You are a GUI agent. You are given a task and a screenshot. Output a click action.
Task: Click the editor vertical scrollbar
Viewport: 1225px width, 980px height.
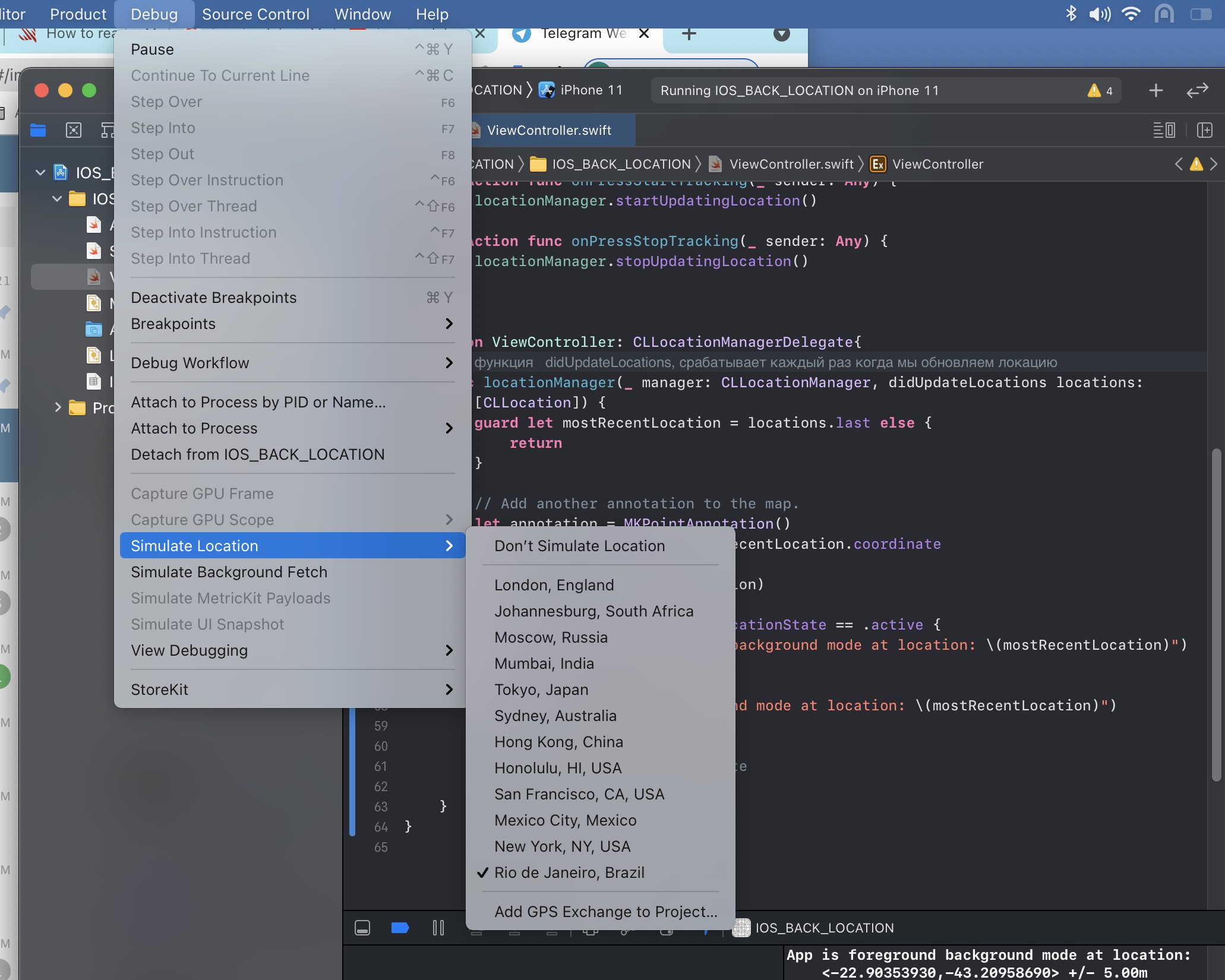pos(1215,615)
